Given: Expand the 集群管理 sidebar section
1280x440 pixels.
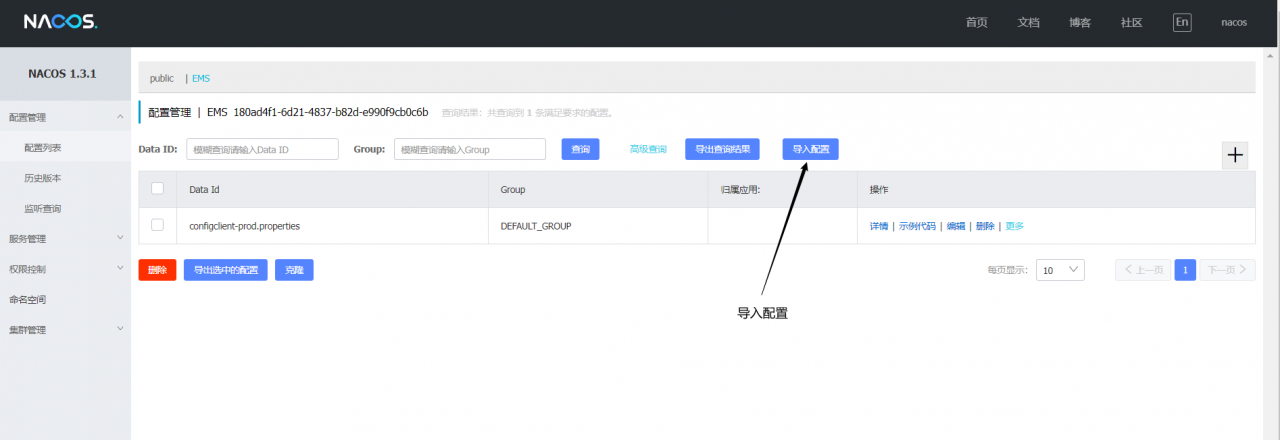Looking at the screenshot, I should [120, 328].
